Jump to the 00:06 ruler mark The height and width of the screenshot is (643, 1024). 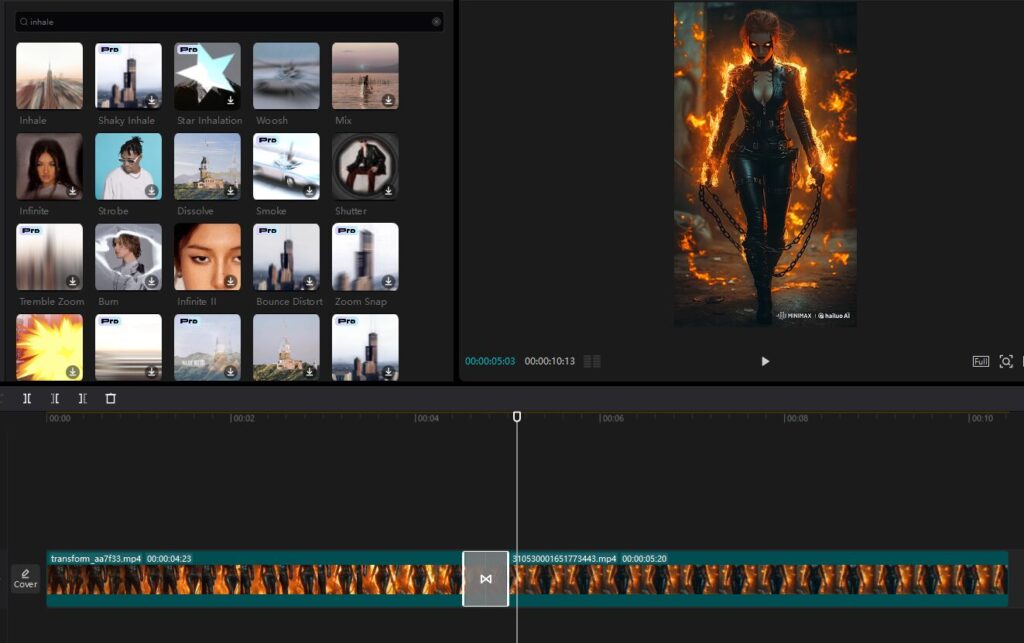pos(613,418)
